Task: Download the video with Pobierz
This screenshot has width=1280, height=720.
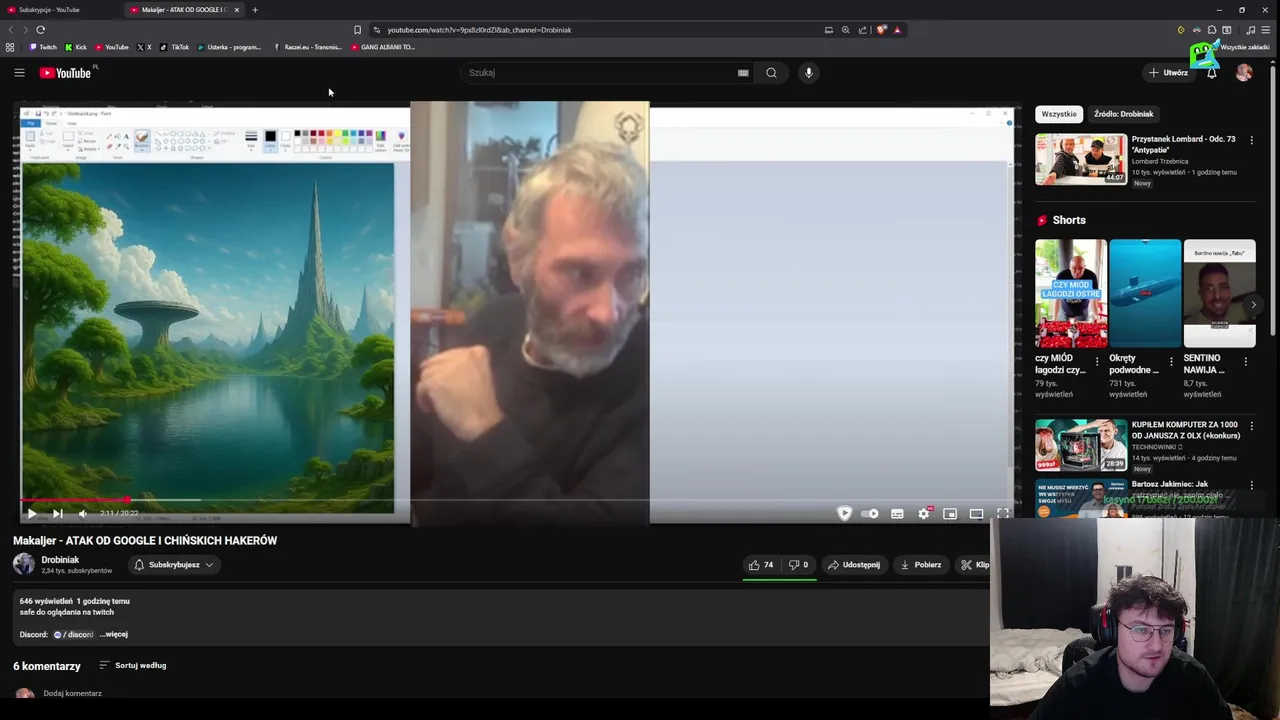Action: pyautogui.click(x=920, y=565)
